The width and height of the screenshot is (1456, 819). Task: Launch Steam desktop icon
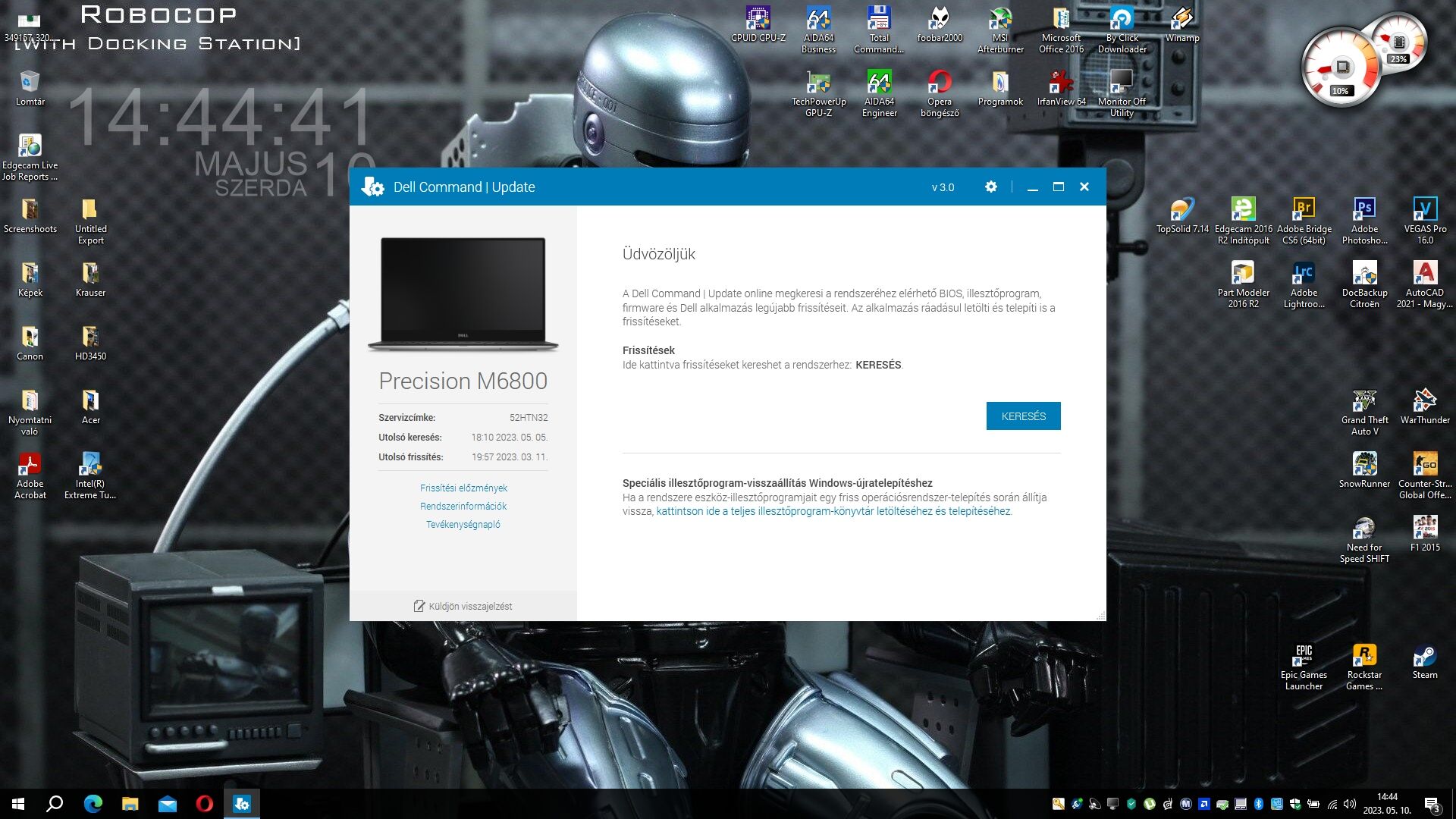[x=1425, y=661]
